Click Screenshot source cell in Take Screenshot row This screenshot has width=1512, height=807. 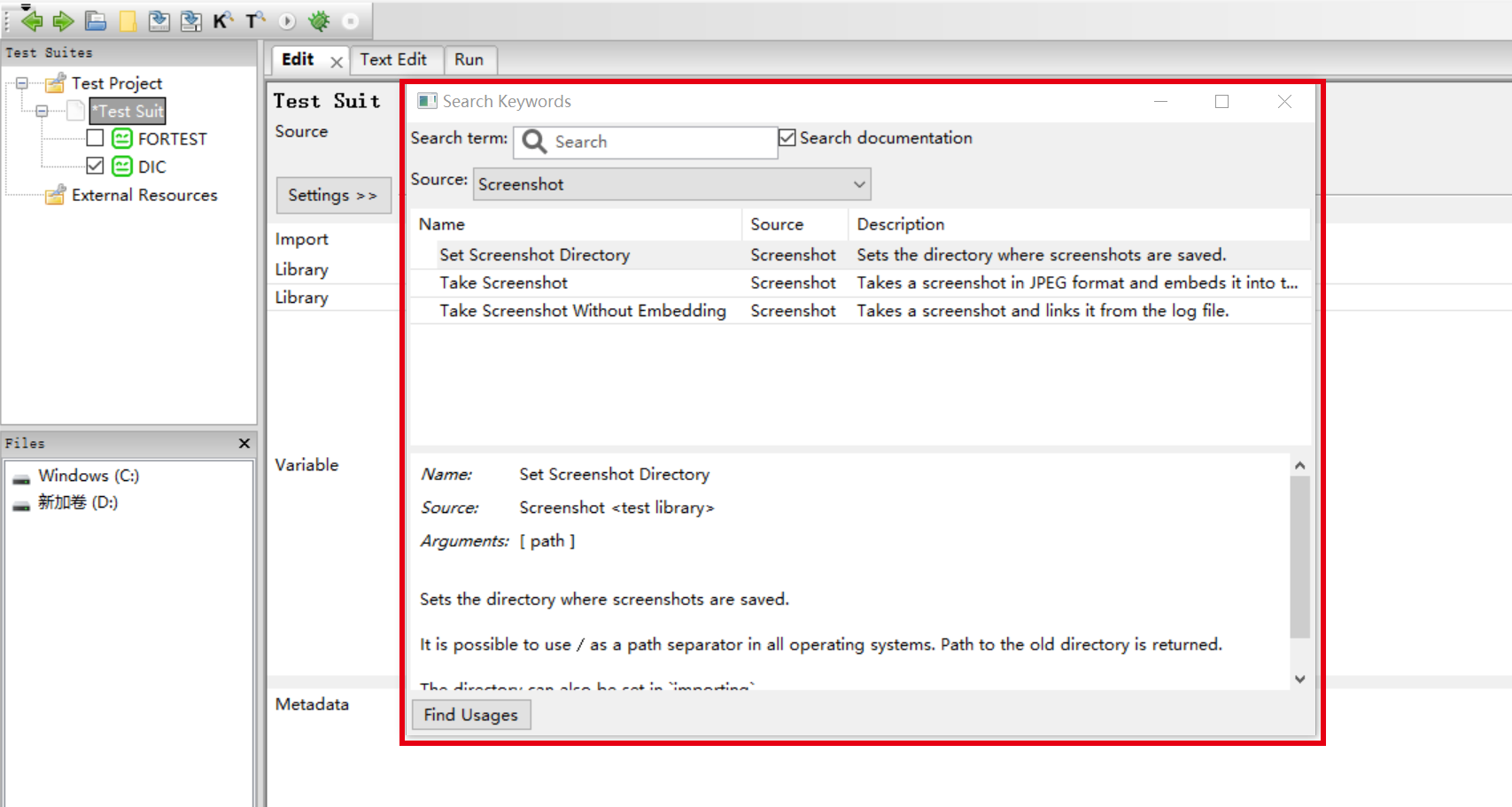coord(793,283)
